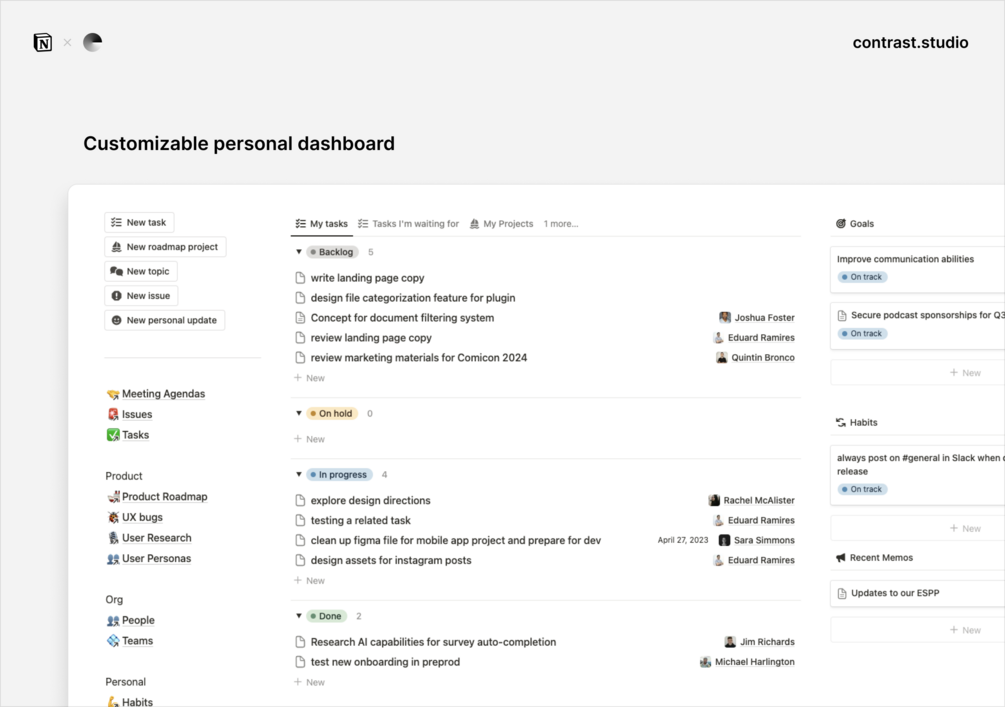The image size is (1005, 707).
Task: Click the Notion logo icon
Action: click(x=43, y=42)
